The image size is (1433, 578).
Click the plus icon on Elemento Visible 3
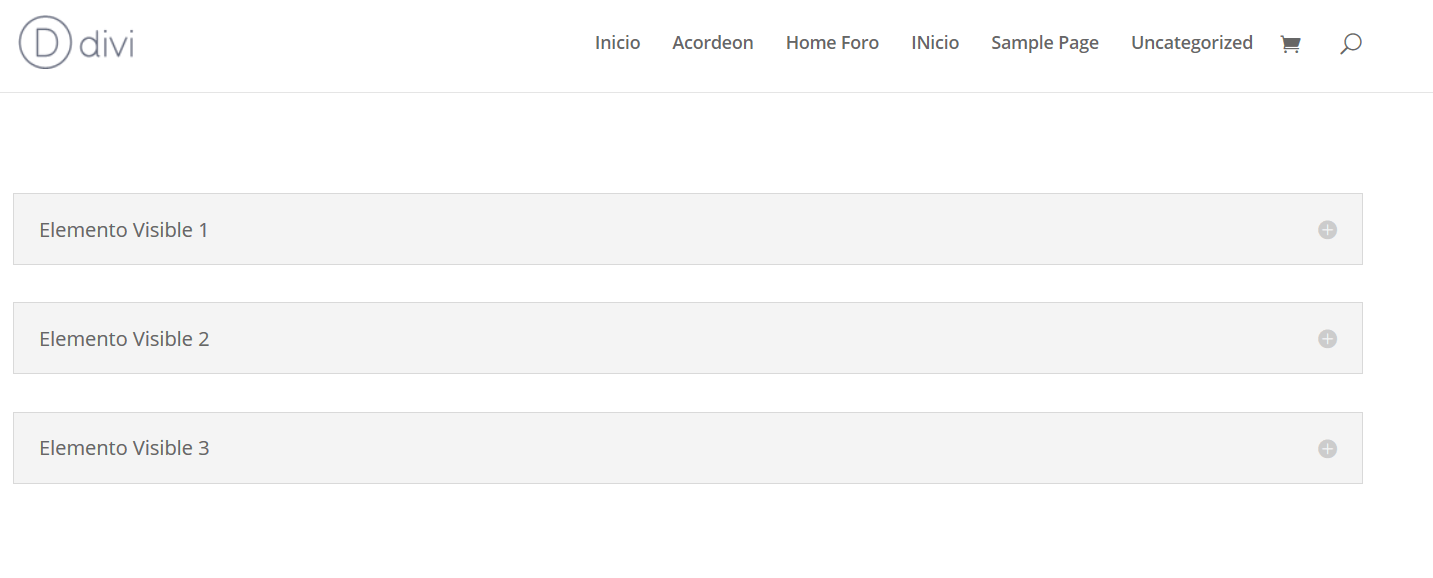click(x=1327, y=449)
